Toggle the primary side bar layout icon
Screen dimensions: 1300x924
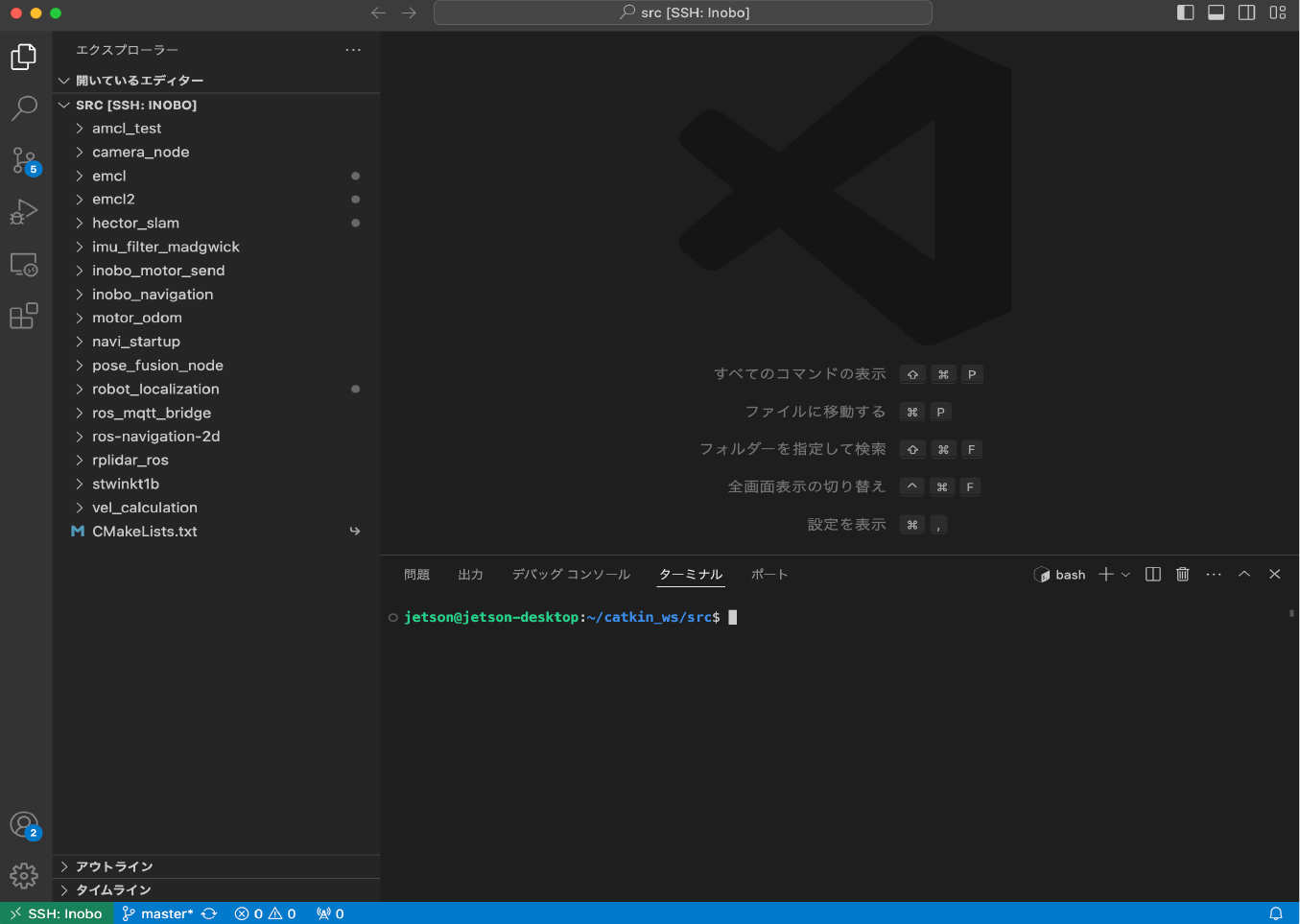1186,12
